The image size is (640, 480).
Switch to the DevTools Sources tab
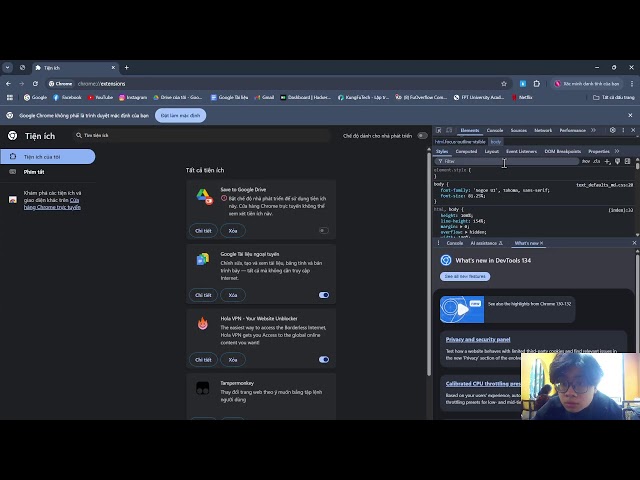point(519,131)
